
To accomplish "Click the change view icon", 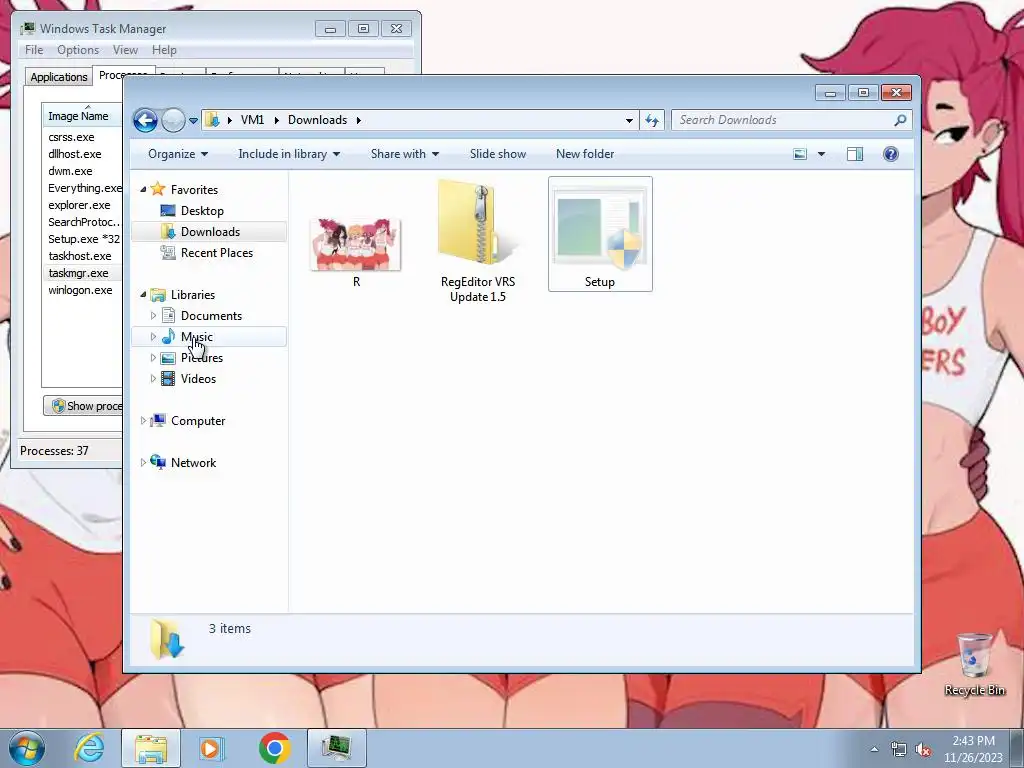I will click(800, 154).
